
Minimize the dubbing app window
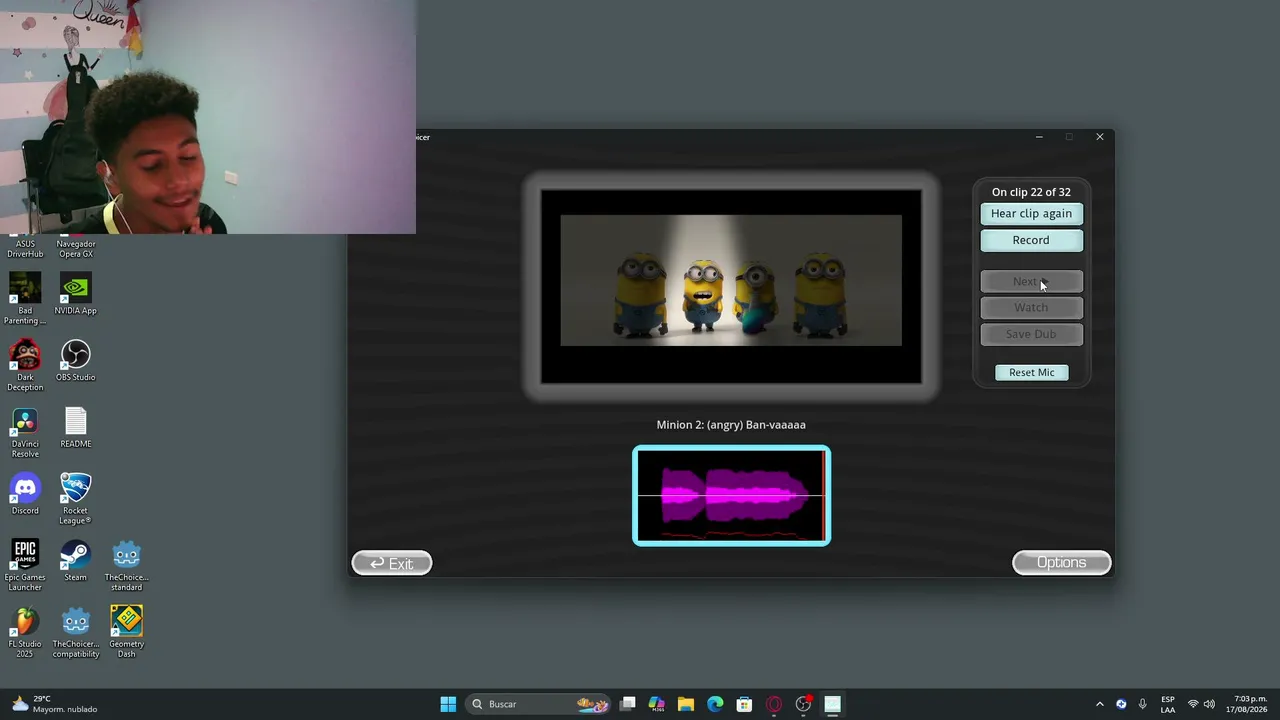(x=1039, y=137)
